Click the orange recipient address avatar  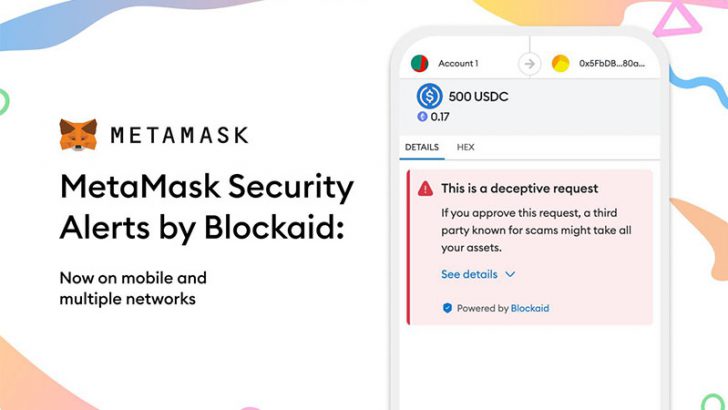560,64
